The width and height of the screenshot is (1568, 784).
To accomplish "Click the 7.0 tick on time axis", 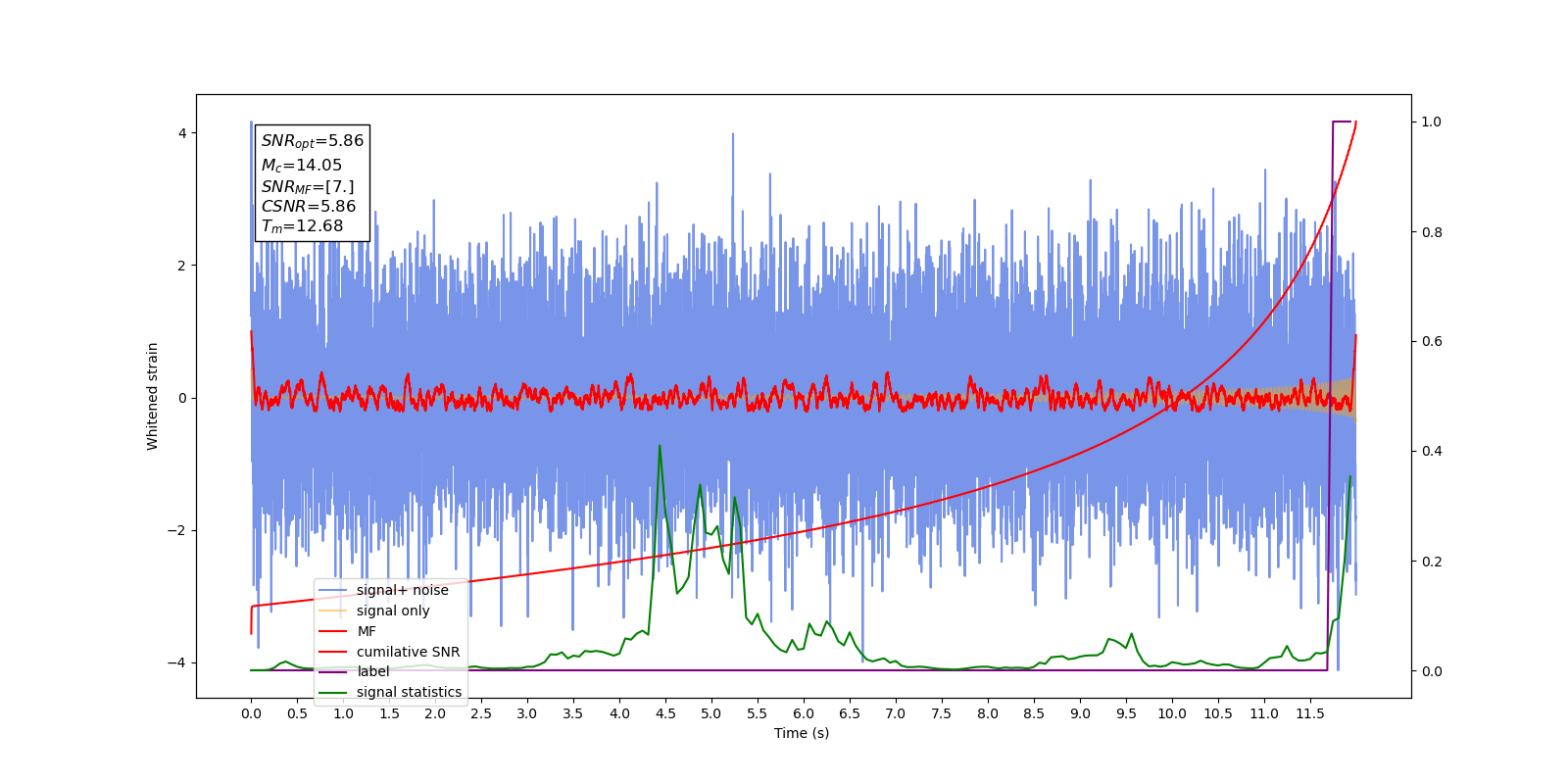I will 896,713.
